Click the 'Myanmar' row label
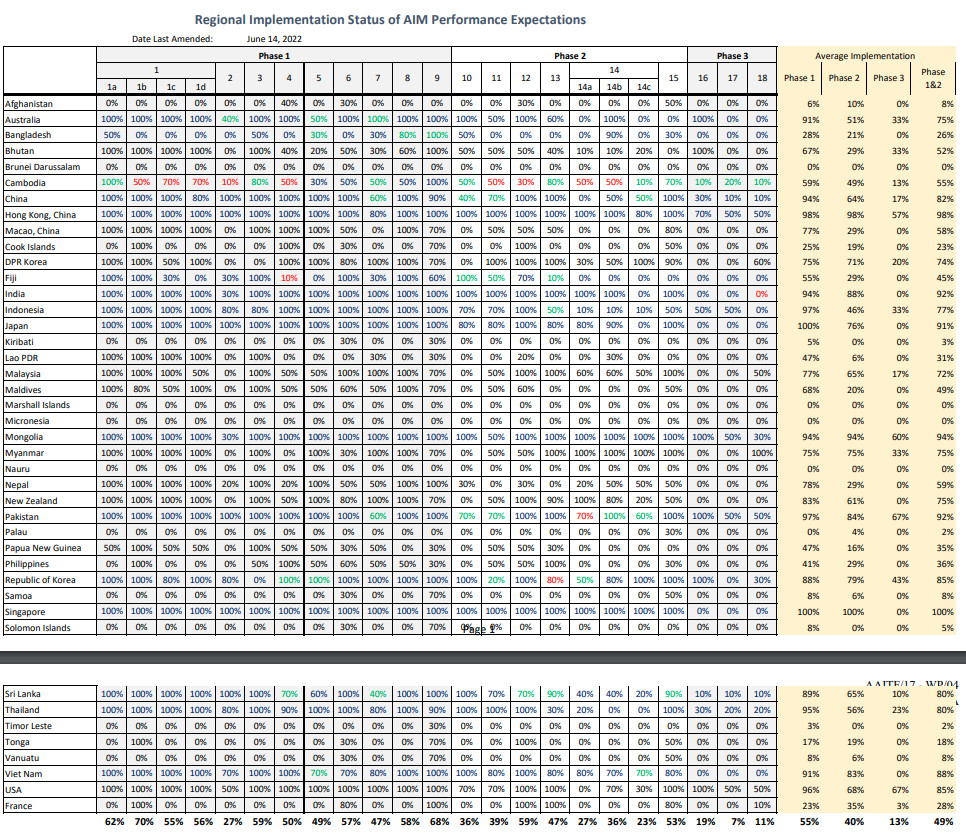Image resolution: width=966 pixels, height=833 pixels. 25,453
